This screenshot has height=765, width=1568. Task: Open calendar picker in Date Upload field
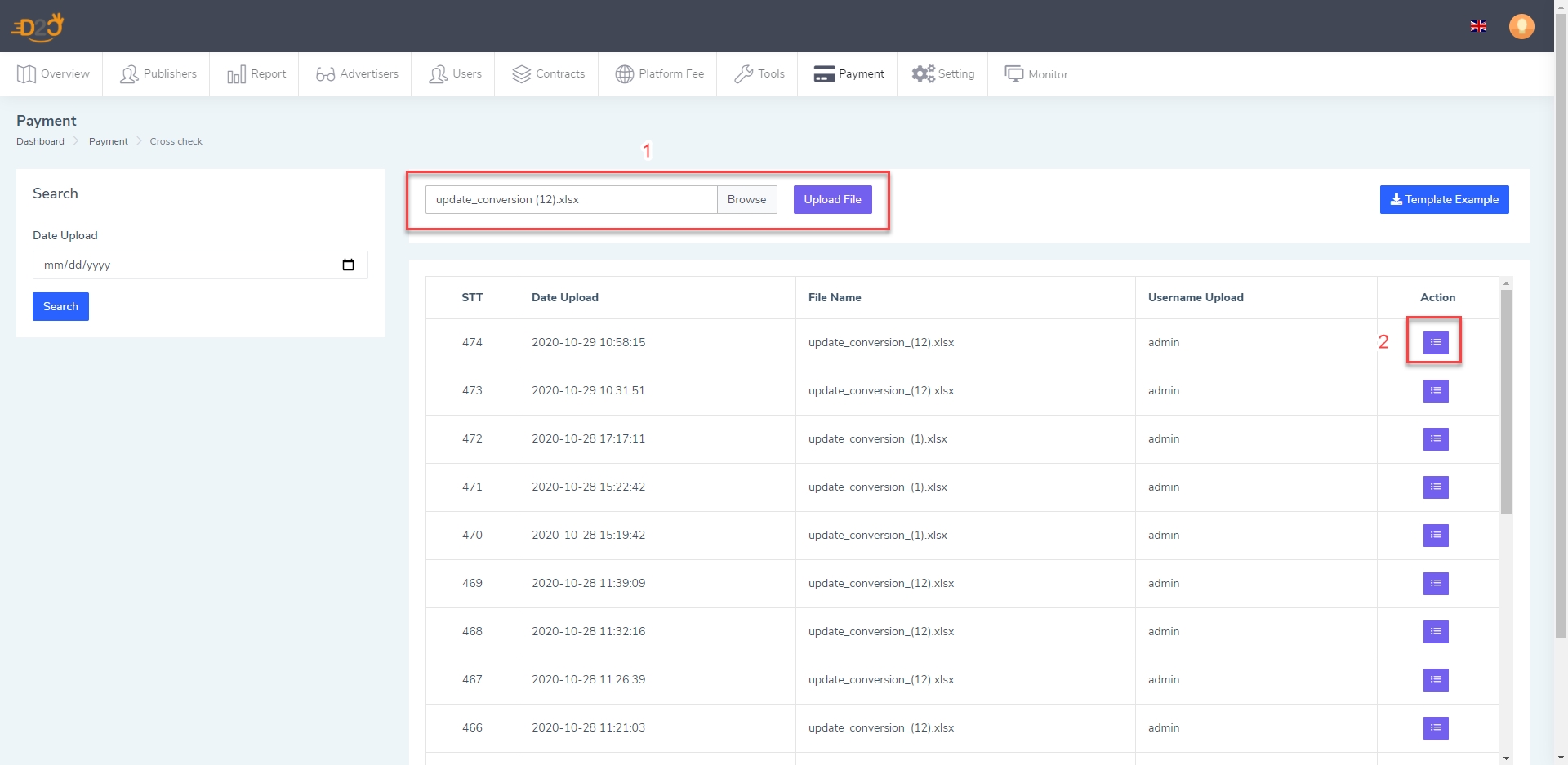point(349,265)
